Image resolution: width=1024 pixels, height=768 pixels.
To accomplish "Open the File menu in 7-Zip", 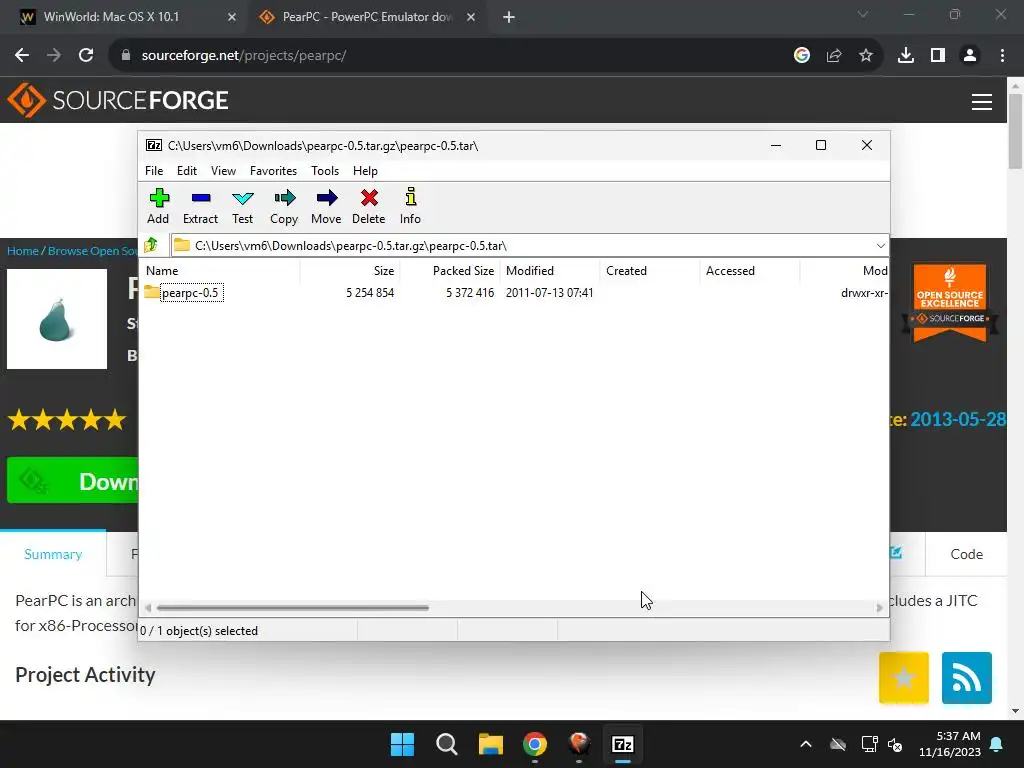I will point(154,170).
